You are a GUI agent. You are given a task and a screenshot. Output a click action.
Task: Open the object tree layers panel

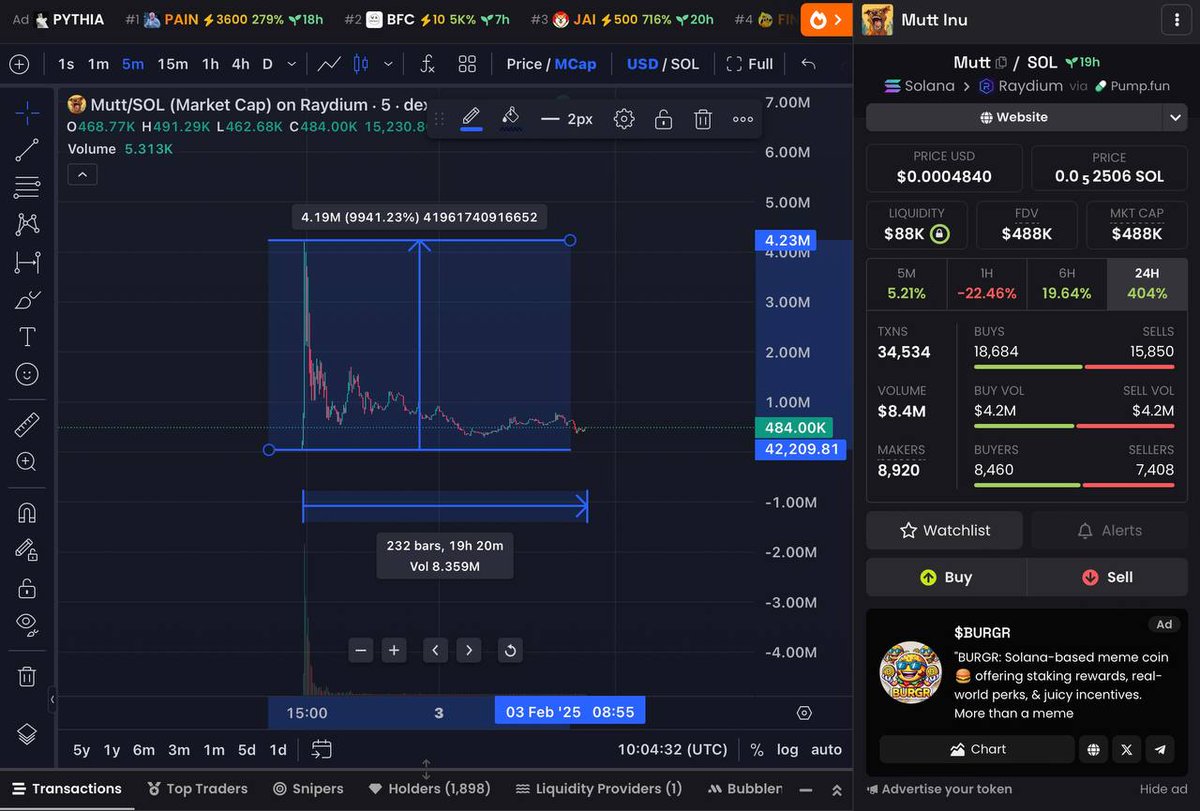[x=27, y=734]
